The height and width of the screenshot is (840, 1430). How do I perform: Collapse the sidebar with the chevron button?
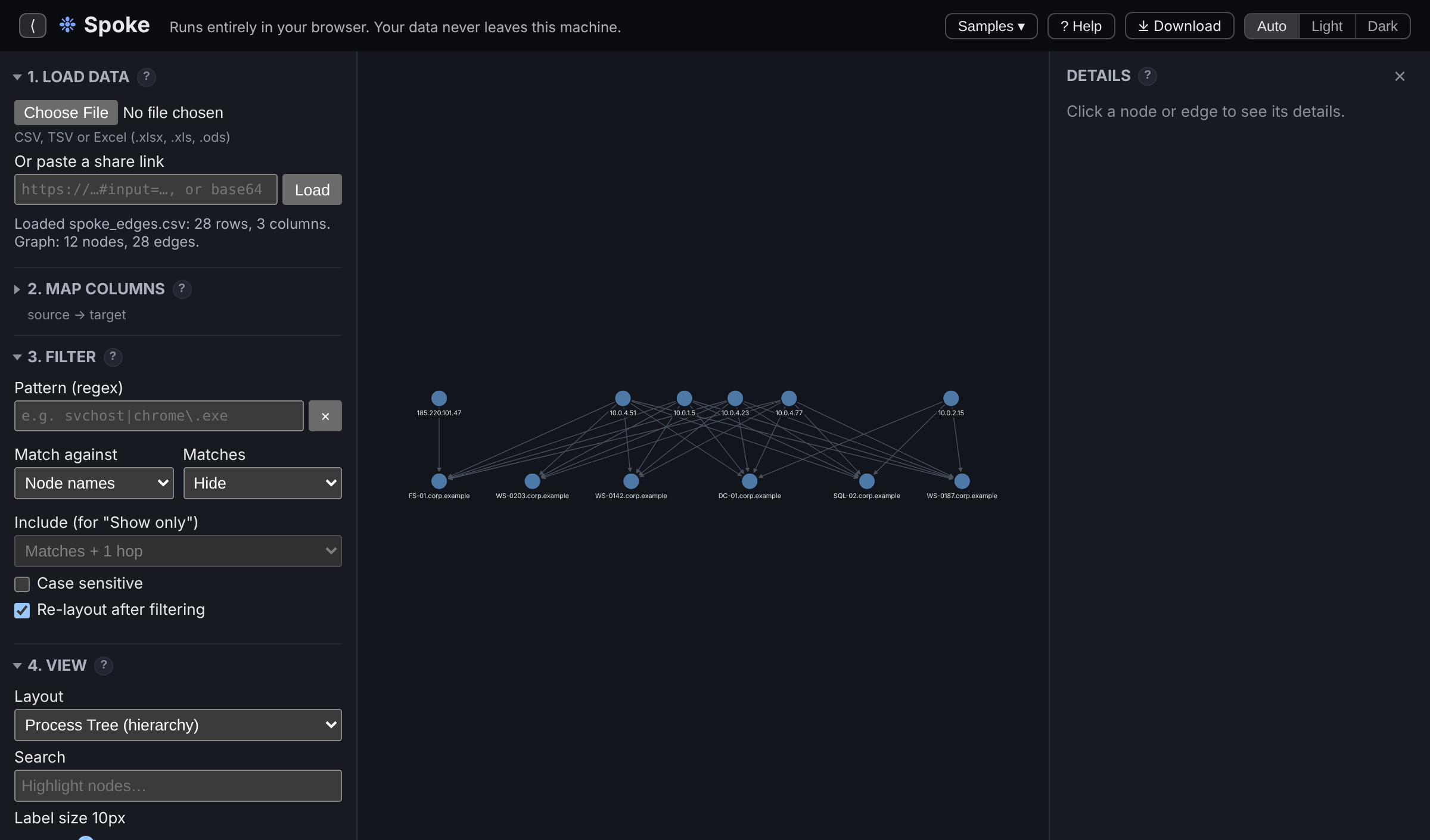(33, 26)
